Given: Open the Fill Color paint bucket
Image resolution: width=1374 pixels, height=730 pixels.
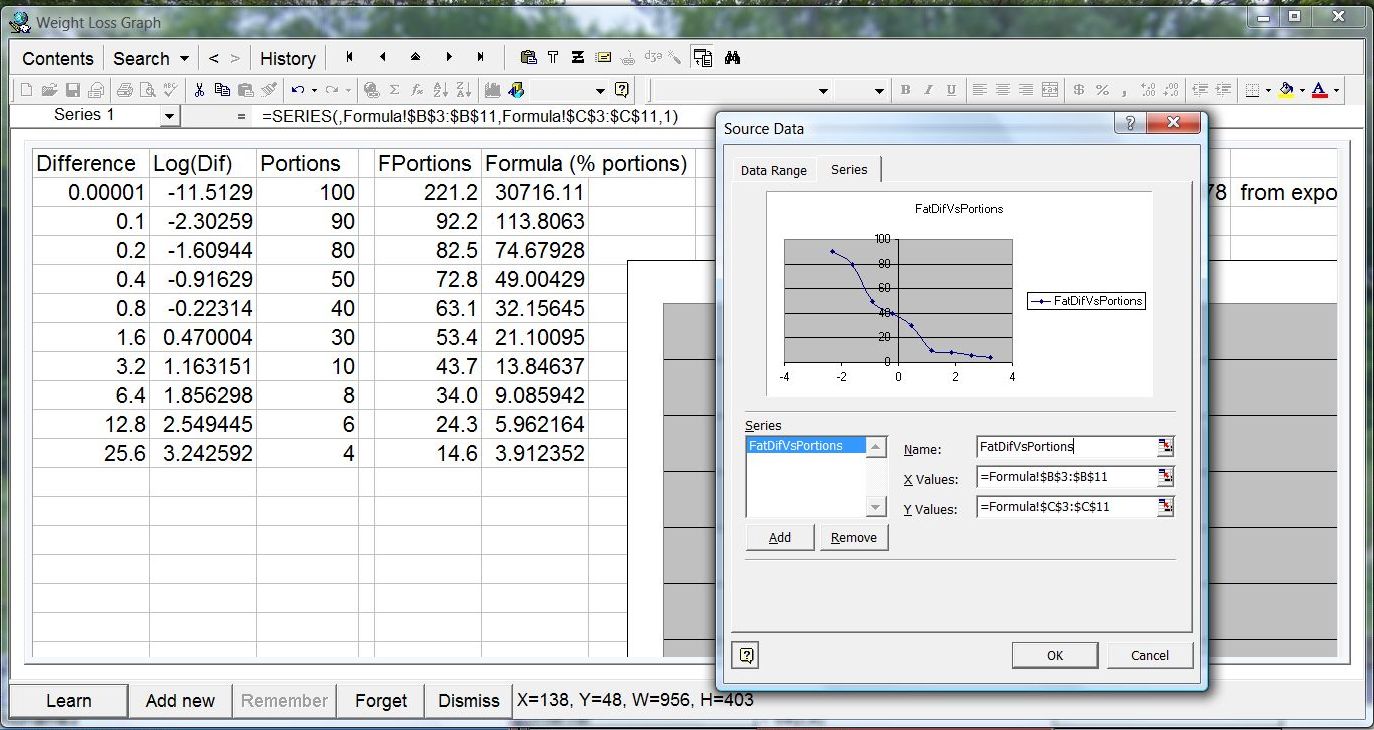Looking at the screenshot, I should pos(1286,90).
